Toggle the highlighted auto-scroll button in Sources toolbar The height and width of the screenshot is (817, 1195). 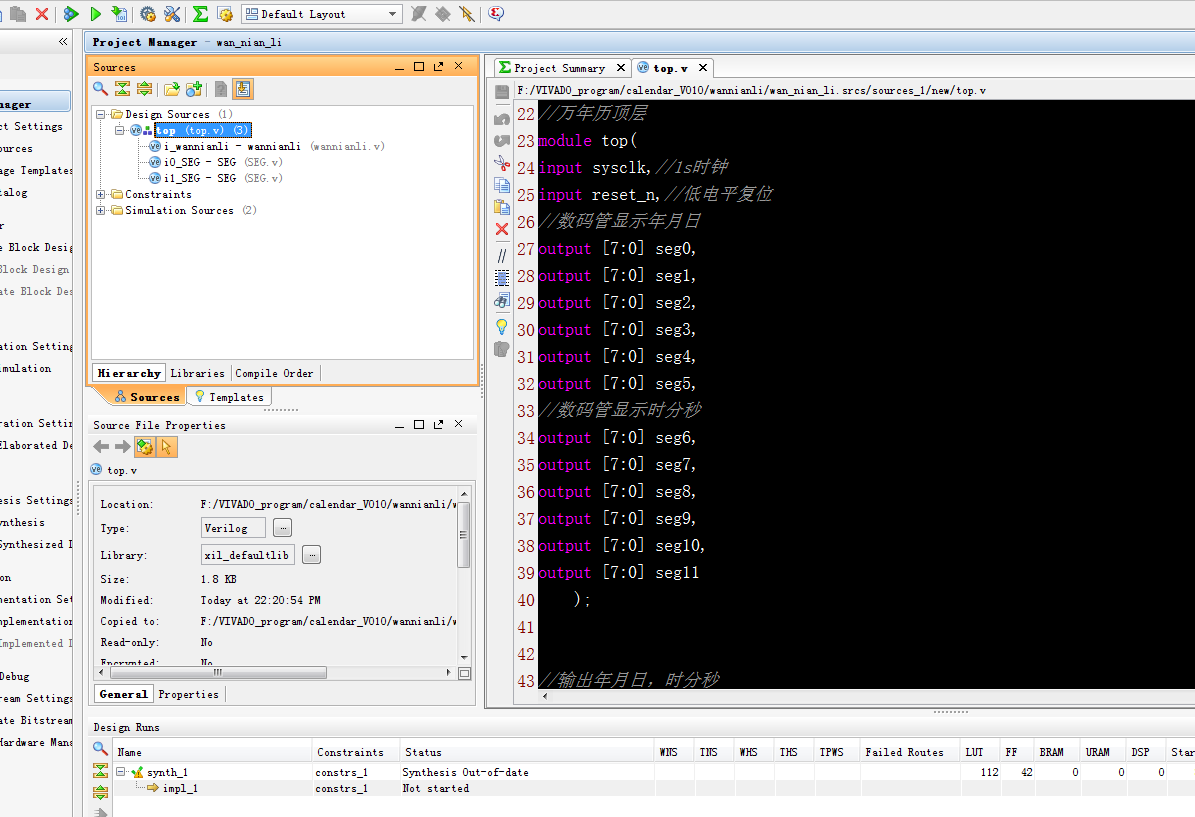(x=243, y=89)
